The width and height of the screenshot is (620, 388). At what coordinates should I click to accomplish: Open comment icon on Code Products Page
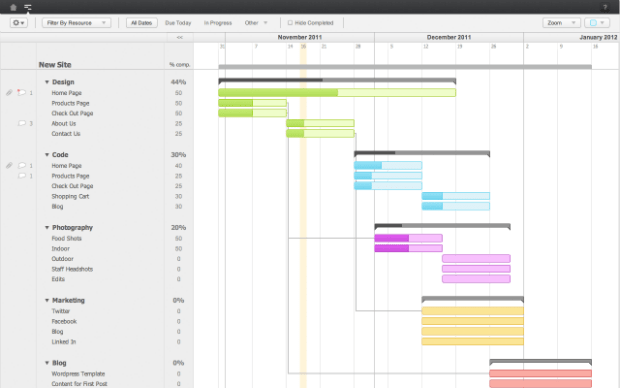pyautogui.click(x=22, y=176)
